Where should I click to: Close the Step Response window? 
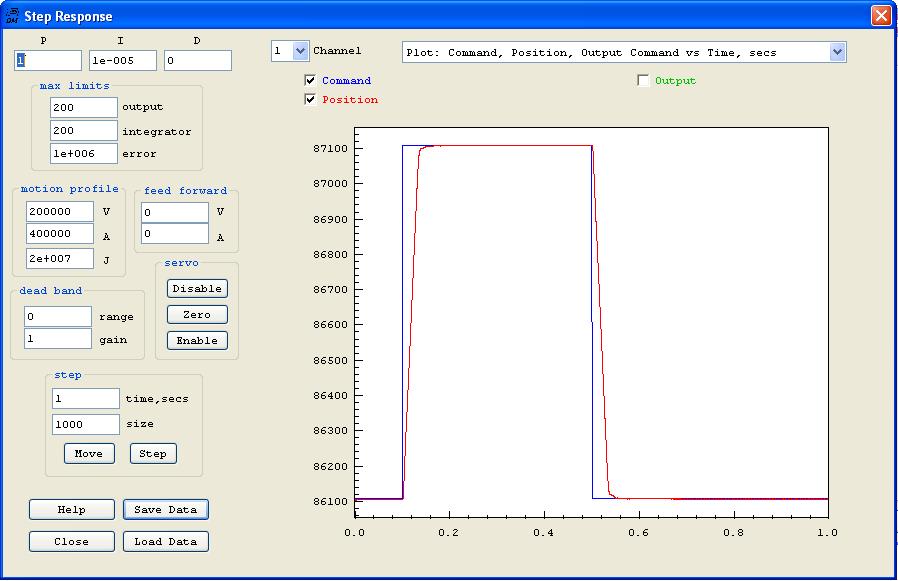point(880,15)
